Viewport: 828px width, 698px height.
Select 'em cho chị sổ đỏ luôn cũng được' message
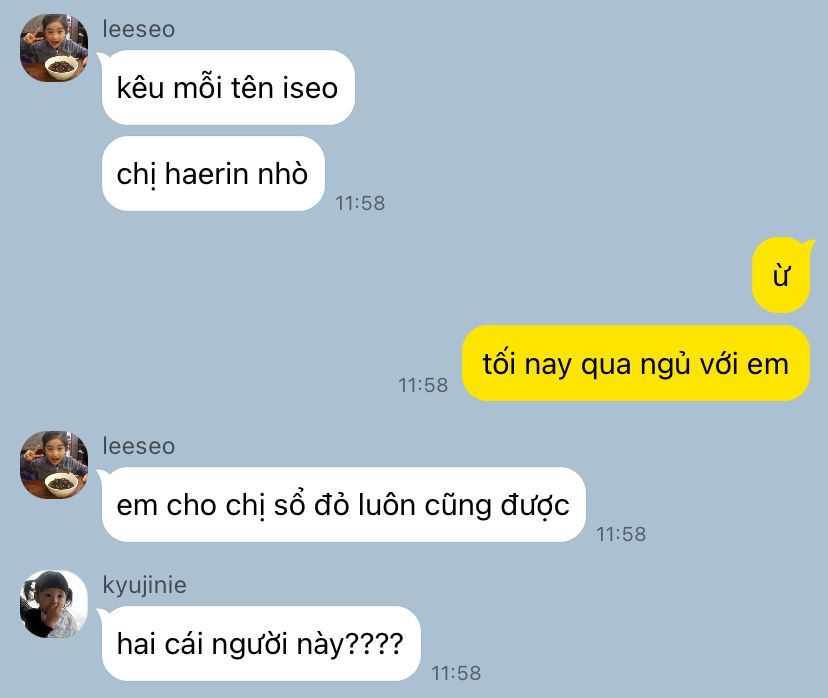[344, 505]
